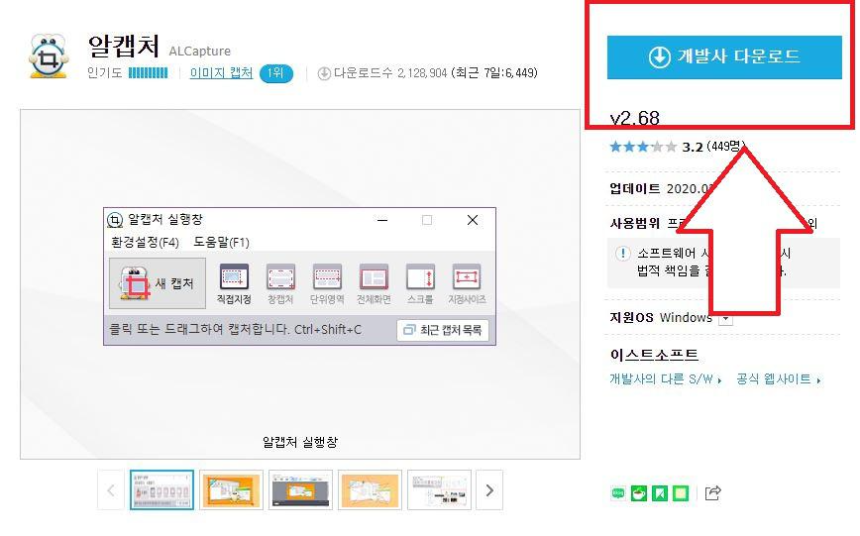Select the fifth white screenshot thumbnail
Screen dimensions: 860x536
click(x=439, y=490)
